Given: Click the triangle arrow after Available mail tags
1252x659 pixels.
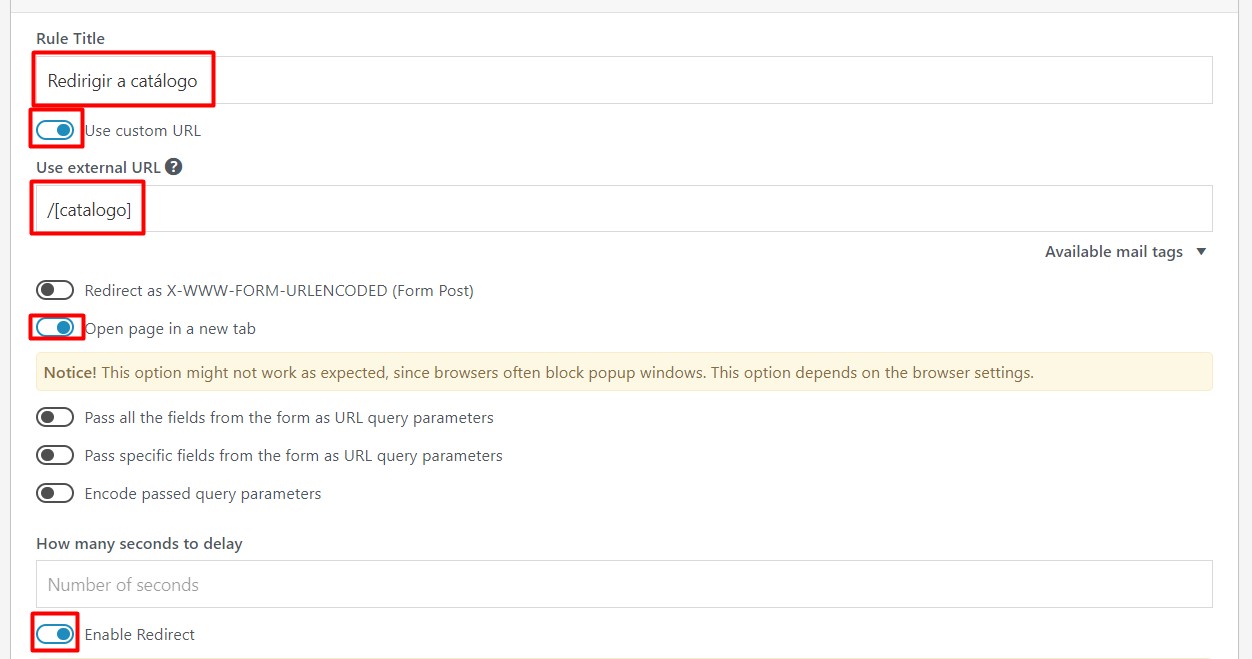Looking at the screenshot, I should [x=1202, y=252].
